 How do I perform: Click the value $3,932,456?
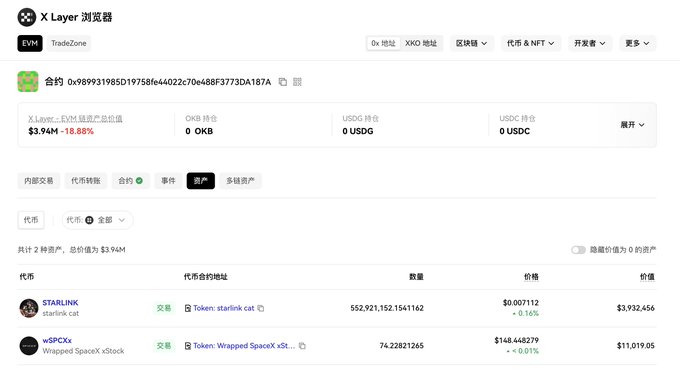coord(636,308)
